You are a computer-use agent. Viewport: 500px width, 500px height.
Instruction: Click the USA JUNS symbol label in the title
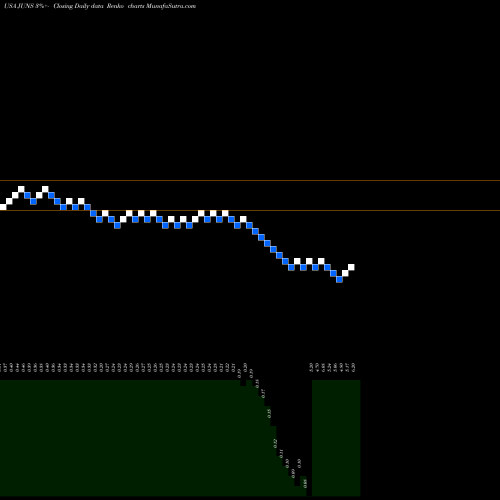pos(19,6)
